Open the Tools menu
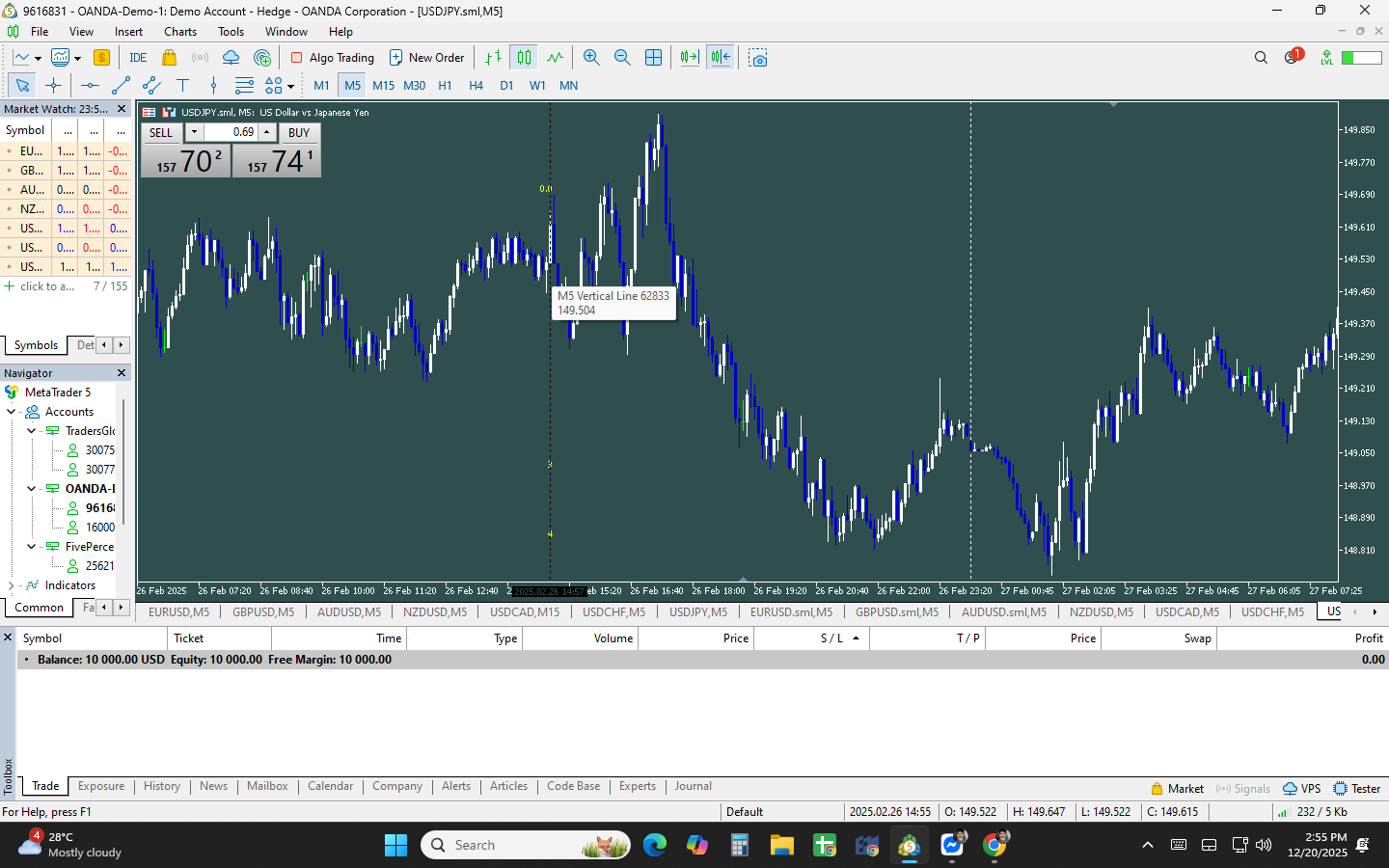Viewport: 1389px width, 868px height. click(231, 32)
